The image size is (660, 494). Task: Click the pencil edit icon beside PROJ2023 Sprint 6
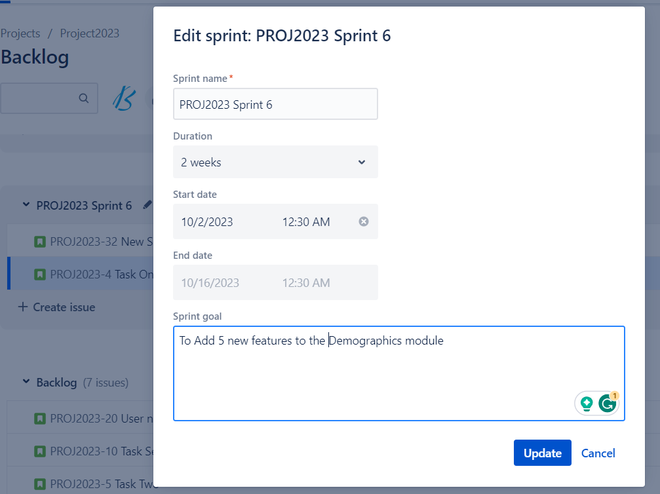coord(147,205)
